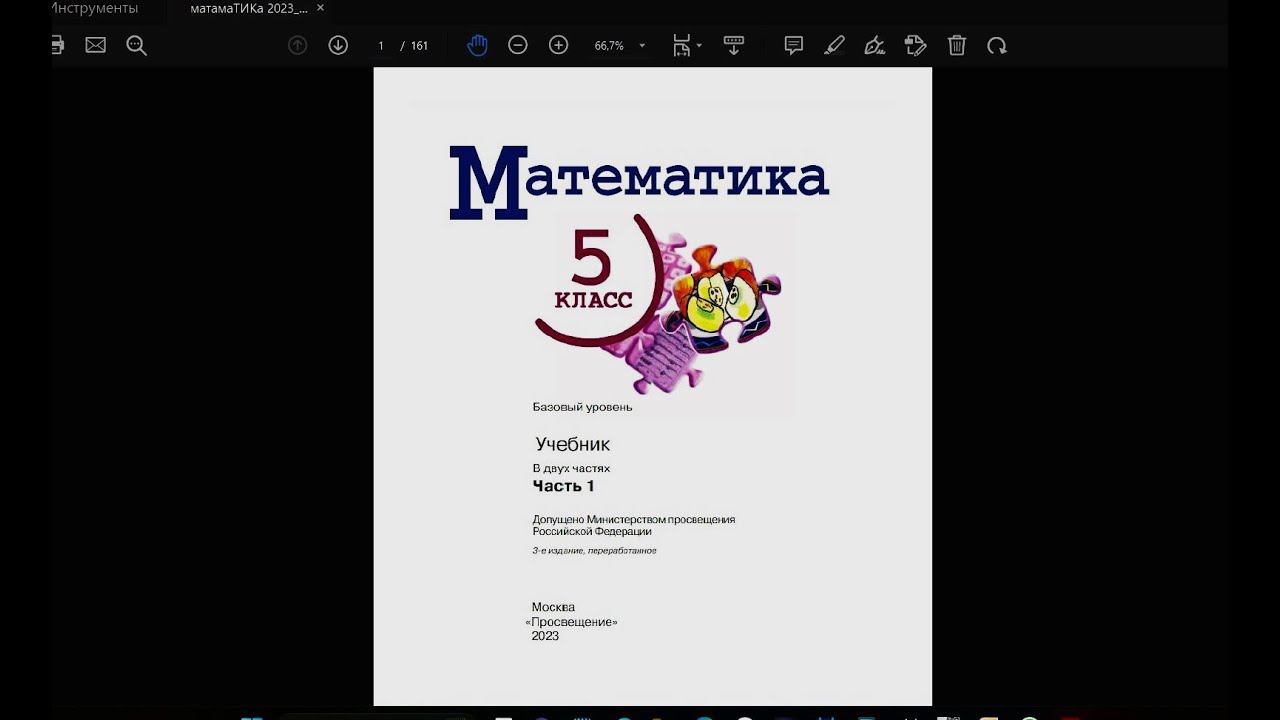The image size is (1280, 720).
Task: Close the матамаТИКа 2023 document tab
Action: point(321,9)
